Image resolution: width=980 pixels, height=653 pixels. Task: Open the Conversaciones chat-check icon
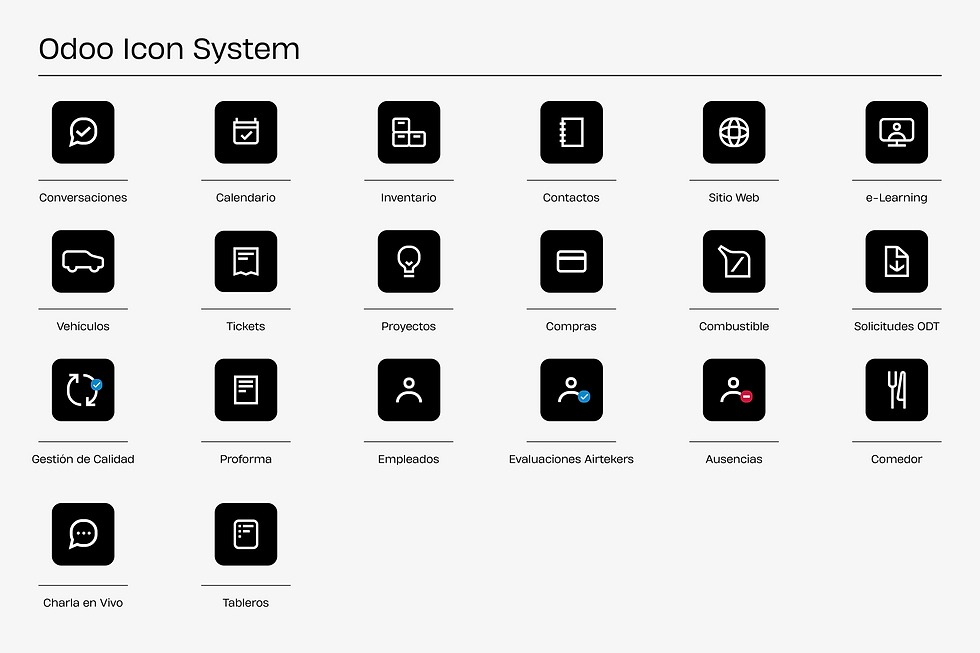83,132
